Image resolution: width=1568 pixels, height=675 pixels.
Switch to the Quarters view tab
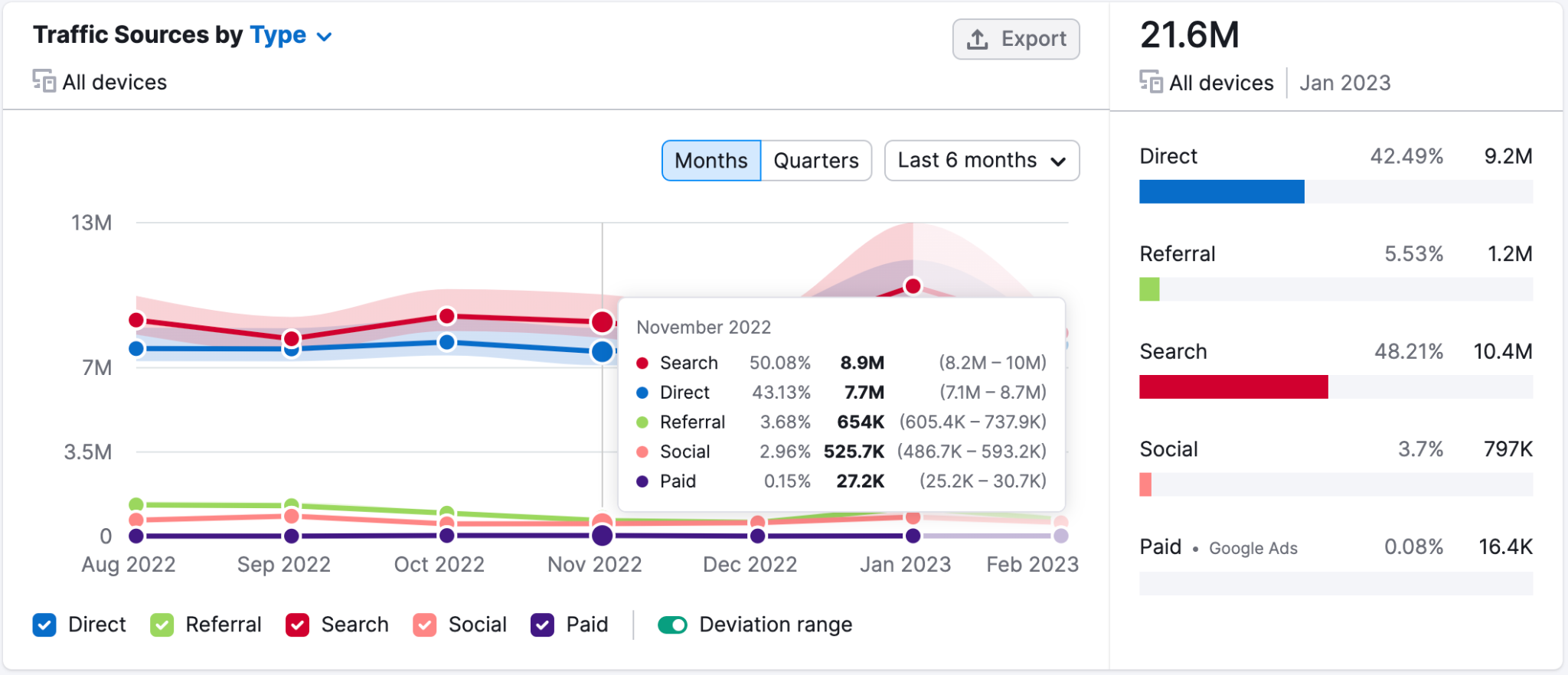tap(816, 161)
